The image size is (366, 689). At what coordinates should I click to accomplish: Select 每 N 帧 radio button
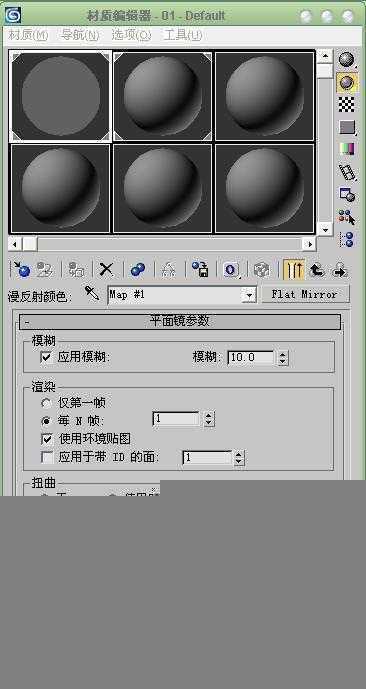click(x=46, y=421)
